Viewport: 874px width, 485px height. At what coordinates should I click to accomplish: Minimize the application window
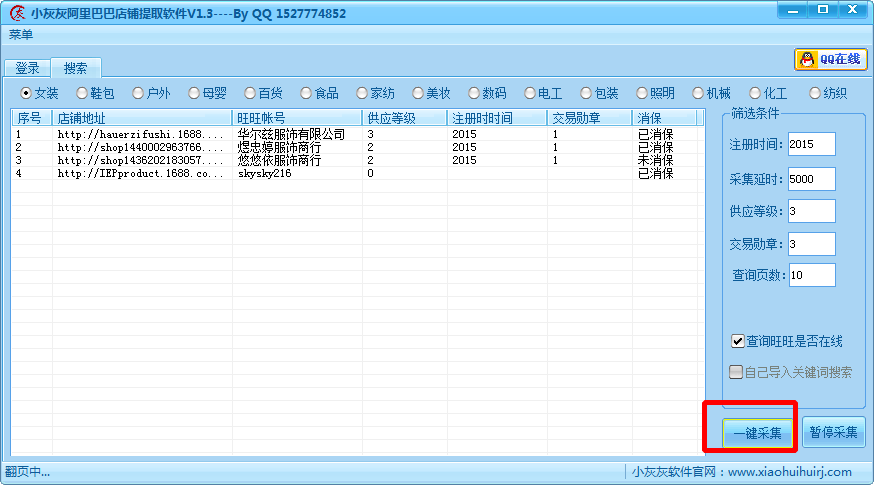coord(793,11)
